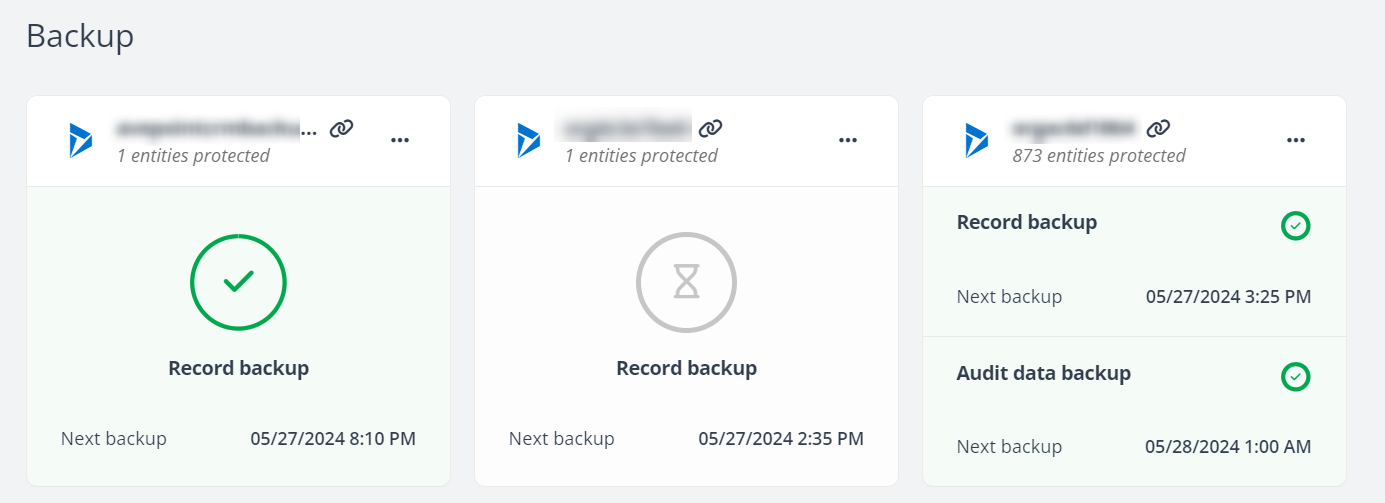Screen dimensions: 1385x503
Task: Click Dynamics logo on first backup card
Action: (81, 140)
